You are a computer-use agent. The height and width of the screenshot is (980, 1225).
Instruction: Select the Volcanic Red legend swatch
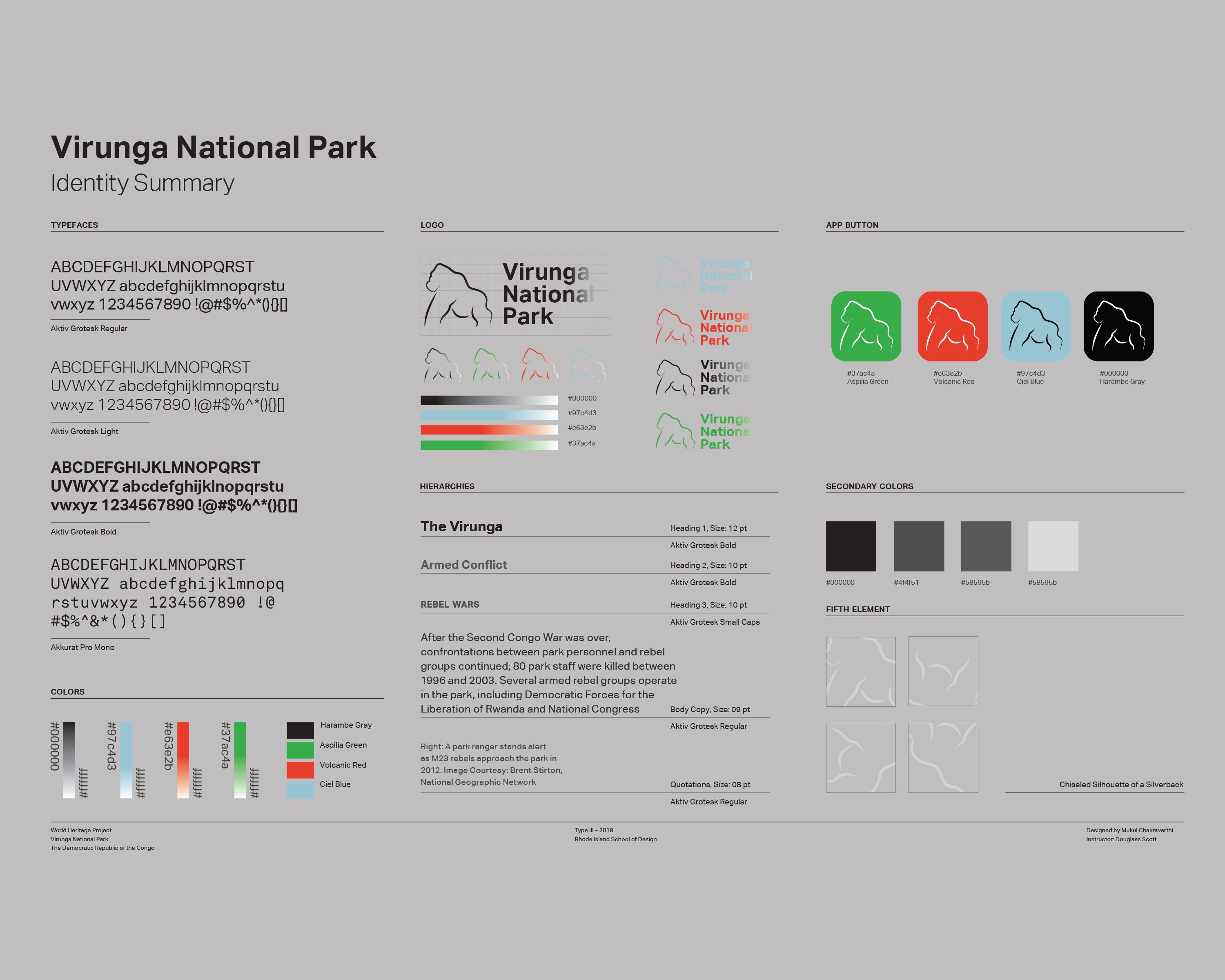[301, 770]
